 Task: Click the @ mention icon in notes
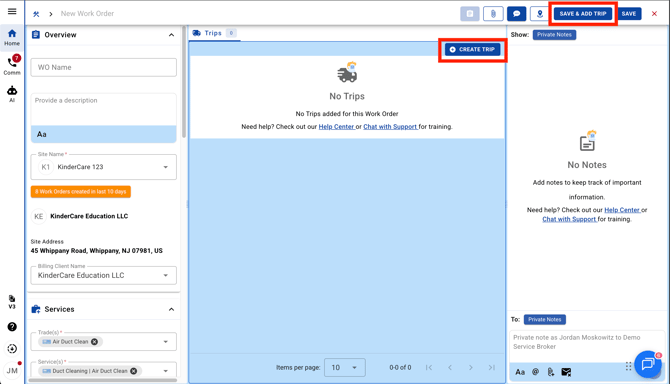click(535, 372)
